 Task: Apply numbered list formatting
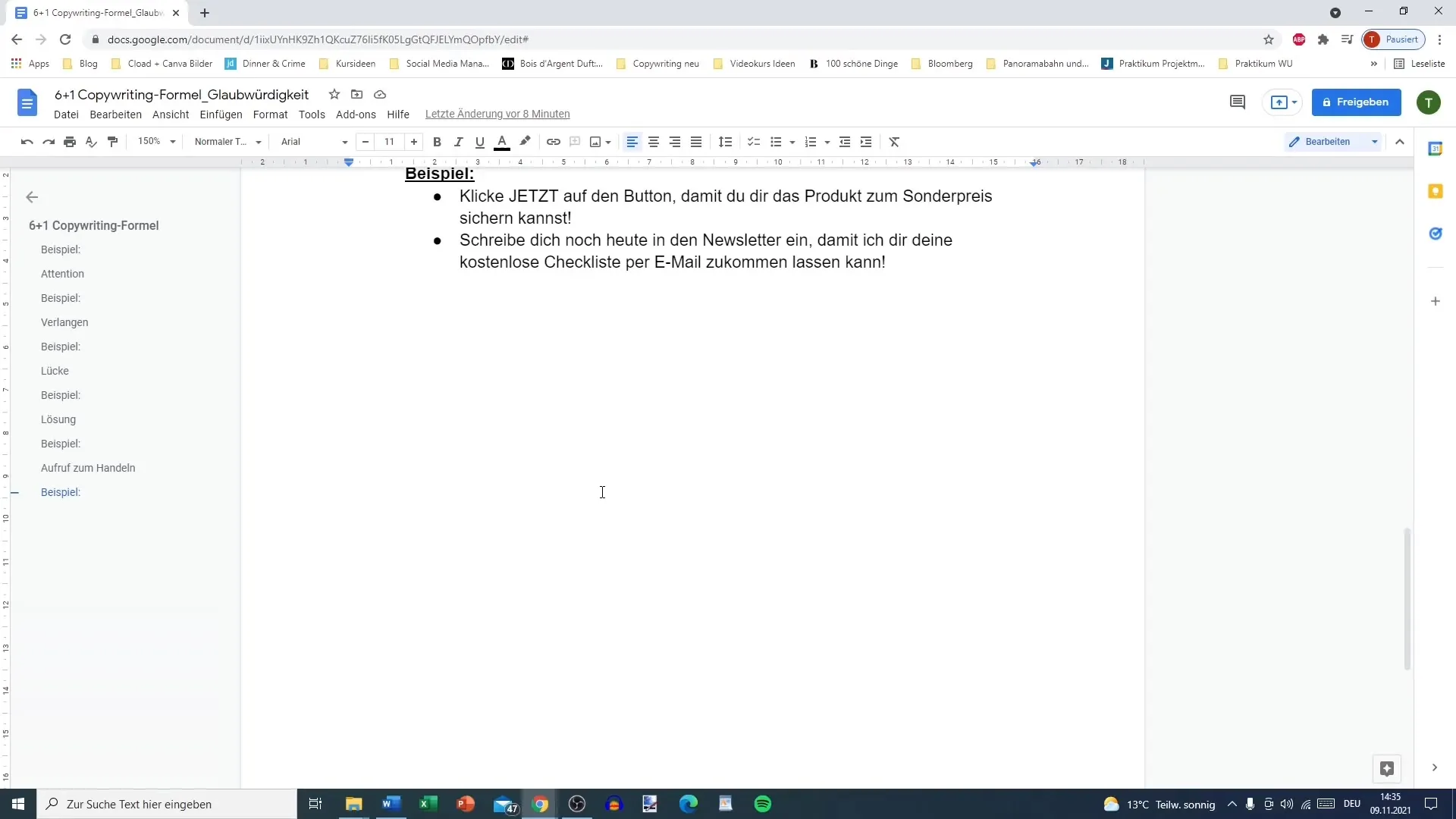pyautogui.click(x=811, y=142)
